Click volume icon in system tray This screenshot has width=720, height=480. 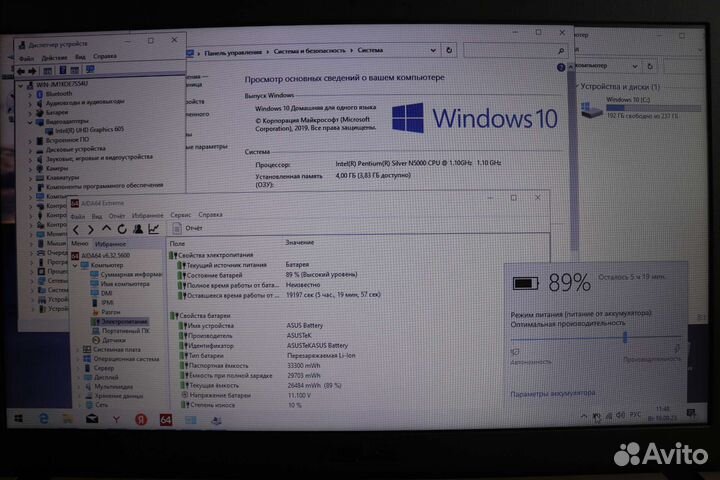coord(620,415)
